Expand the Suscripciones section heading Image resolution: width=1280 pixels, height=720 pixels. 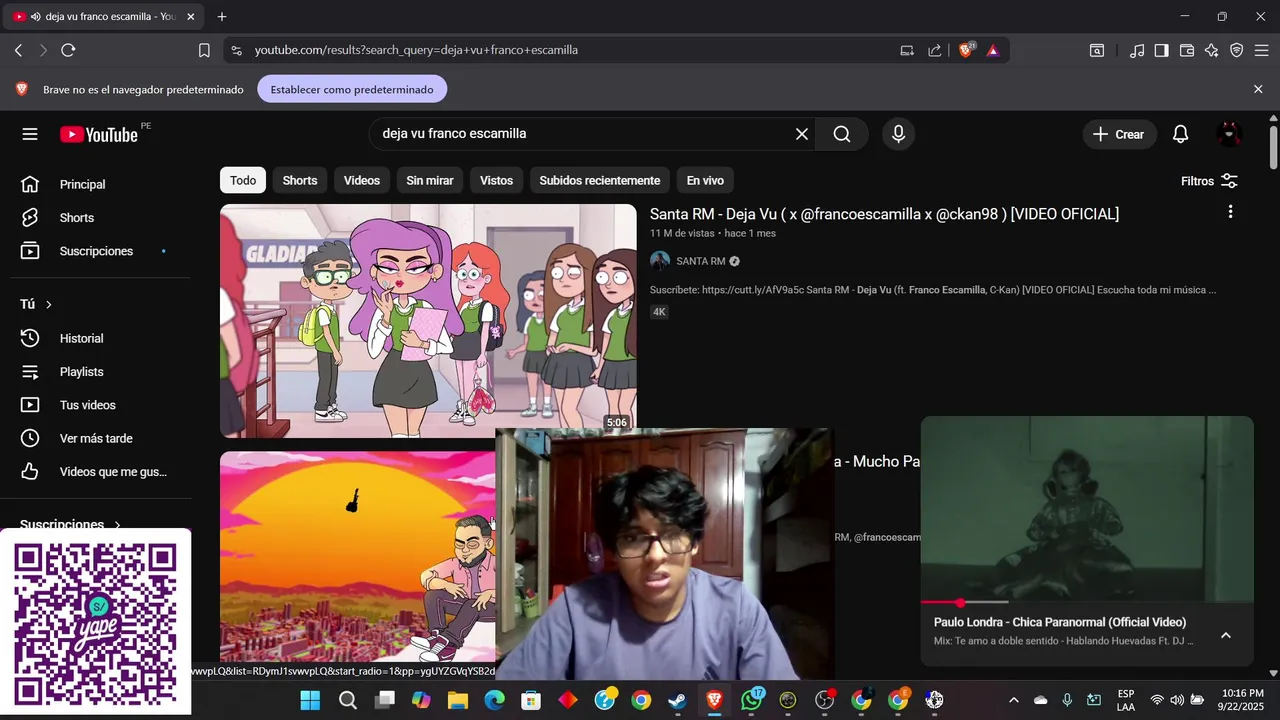pos(70,524)
